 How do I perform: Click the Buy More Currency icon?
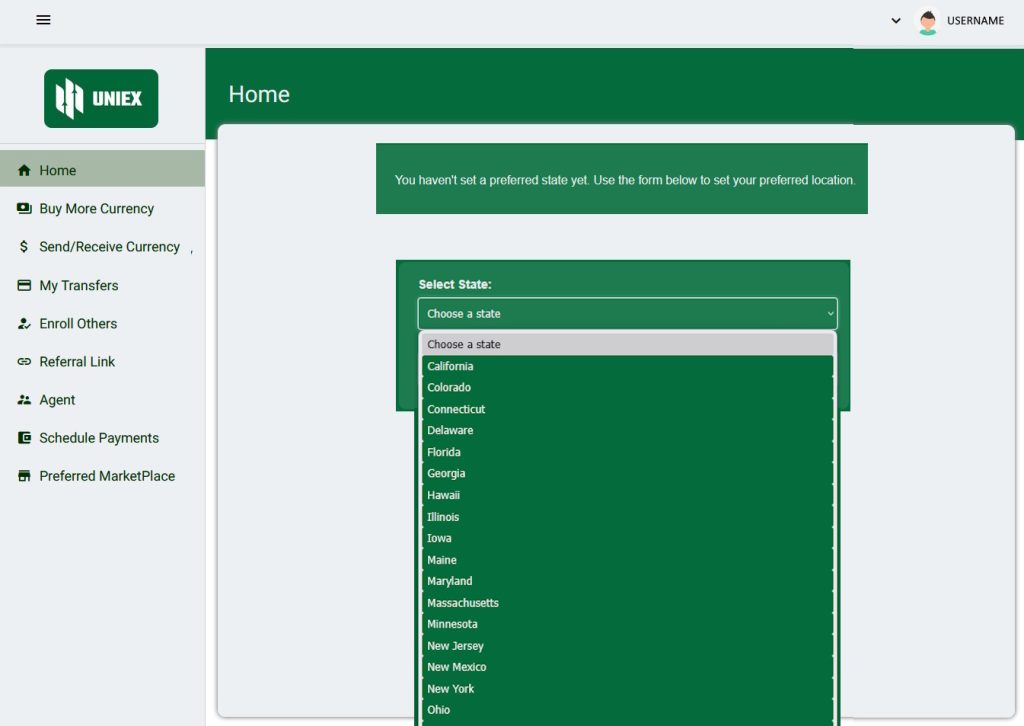tap(24, 209)
